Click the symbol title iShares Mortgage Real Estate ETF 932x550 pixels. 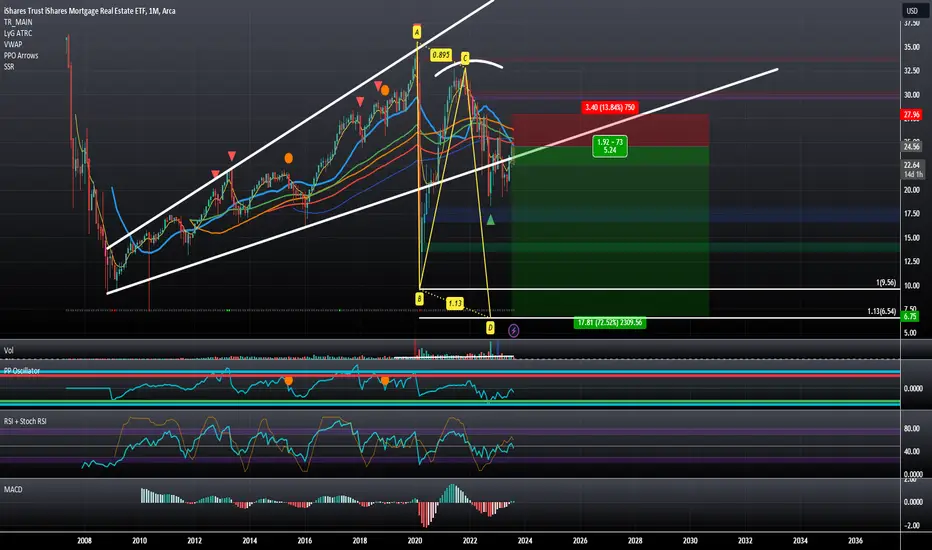coord(89,11)
